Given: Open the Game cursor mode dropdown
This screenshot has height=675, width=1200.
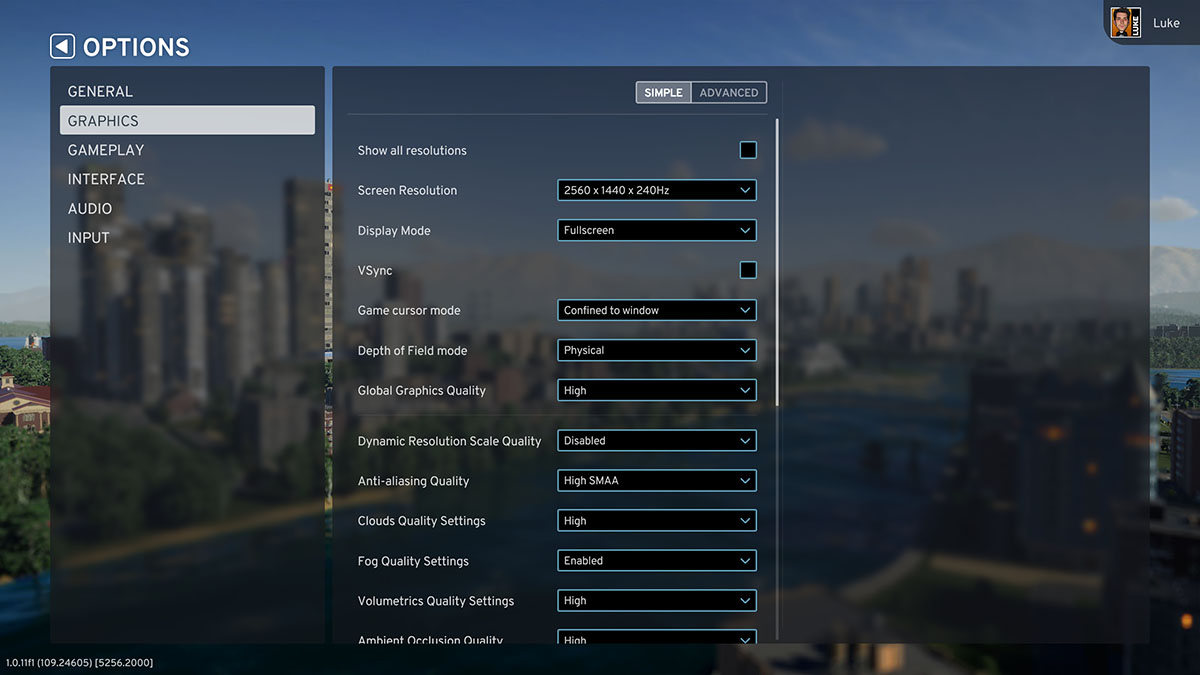Looking at the screenshot, I should pyautogui.click(x=656, y=310).
